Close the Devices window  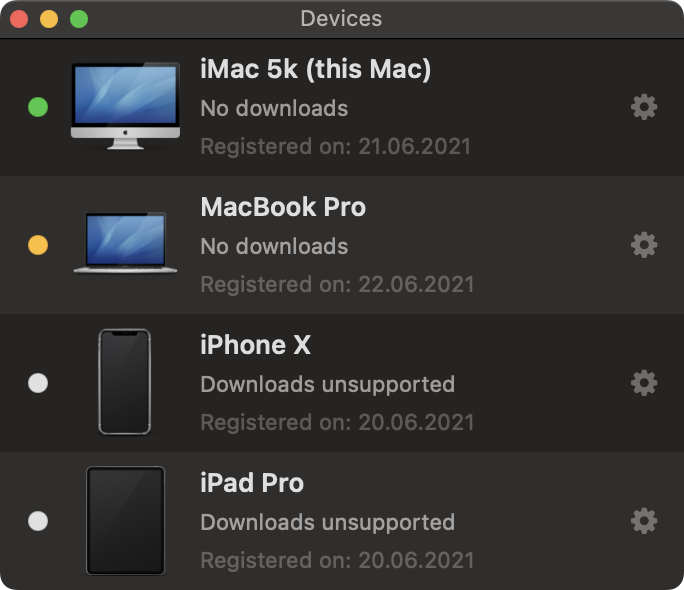[x=19, y=19]
